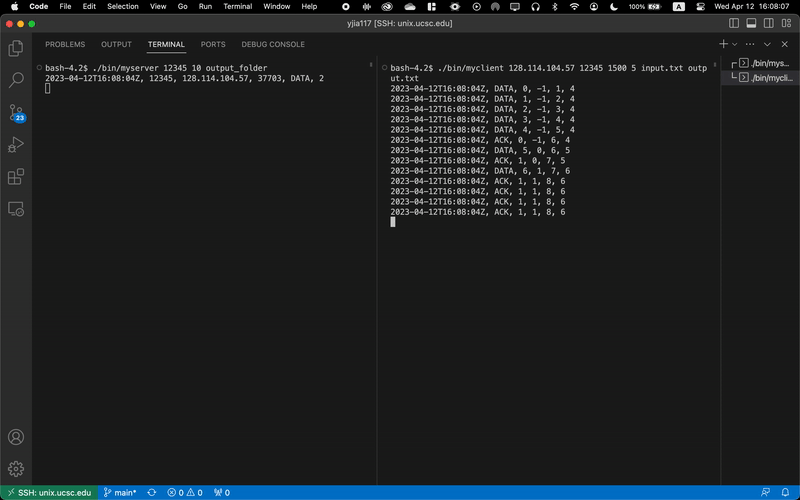Switch to the OUTPUT tab
The image size is (800, 500).
[x=116, y=44]
